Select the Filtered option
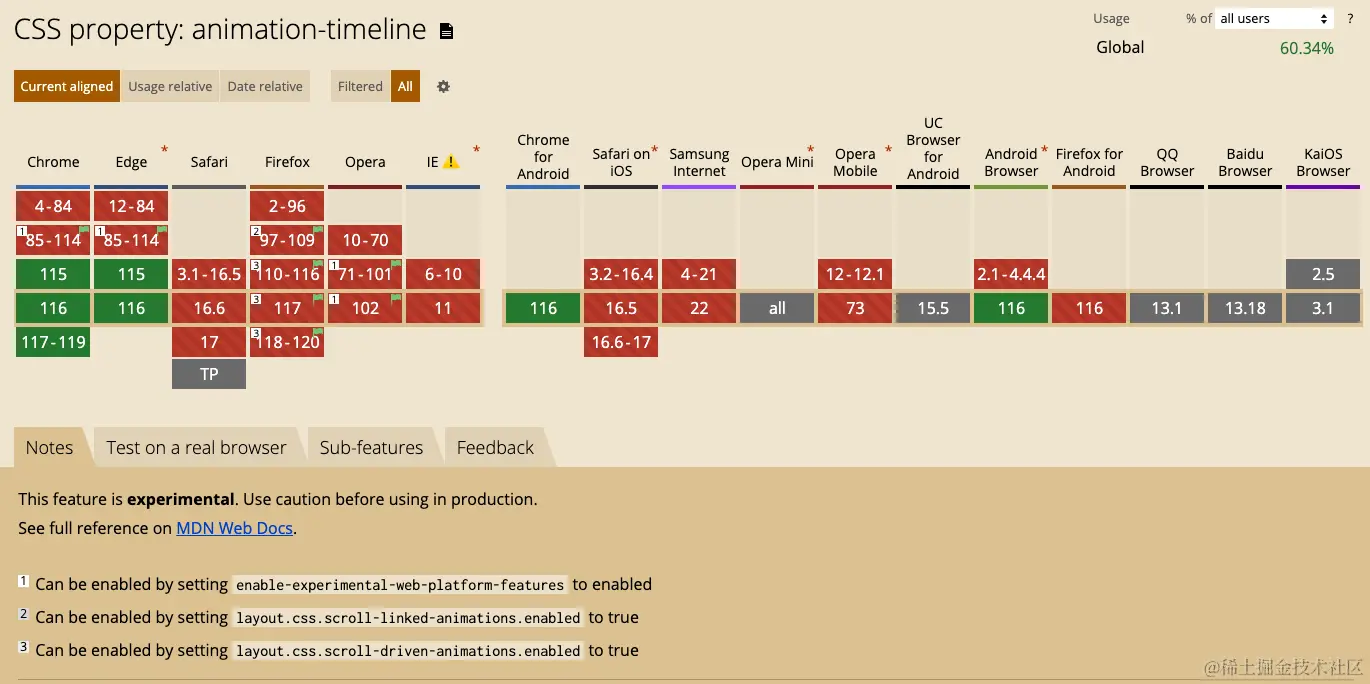 (x=360, y=86)
